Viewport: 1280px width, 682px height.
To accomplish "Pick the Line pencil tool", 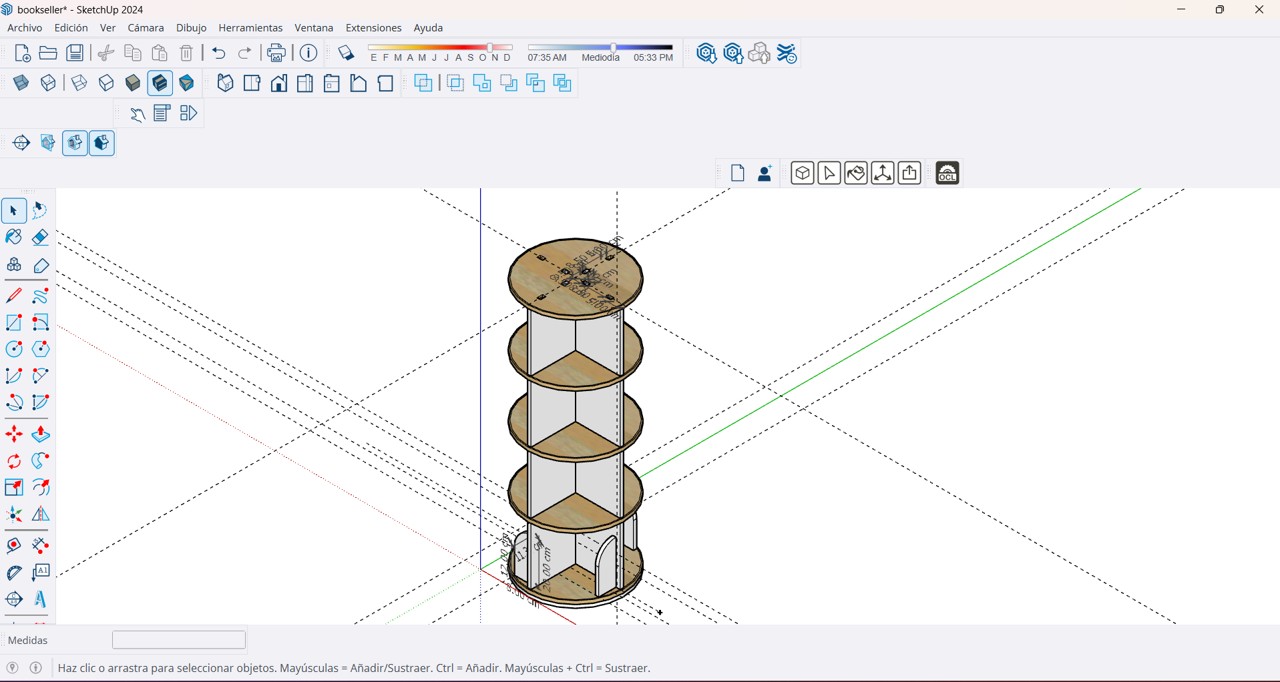I will point(14,296).
